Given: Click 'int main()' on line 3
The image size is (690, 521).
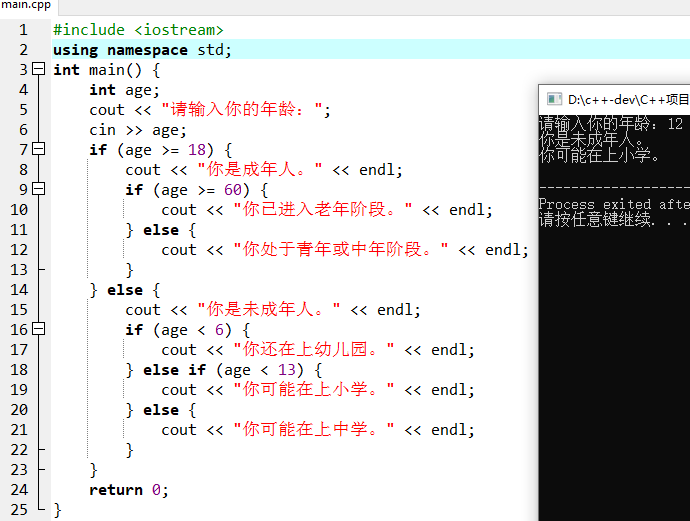Looking at the screenshot, I should (x=97, y=70).
